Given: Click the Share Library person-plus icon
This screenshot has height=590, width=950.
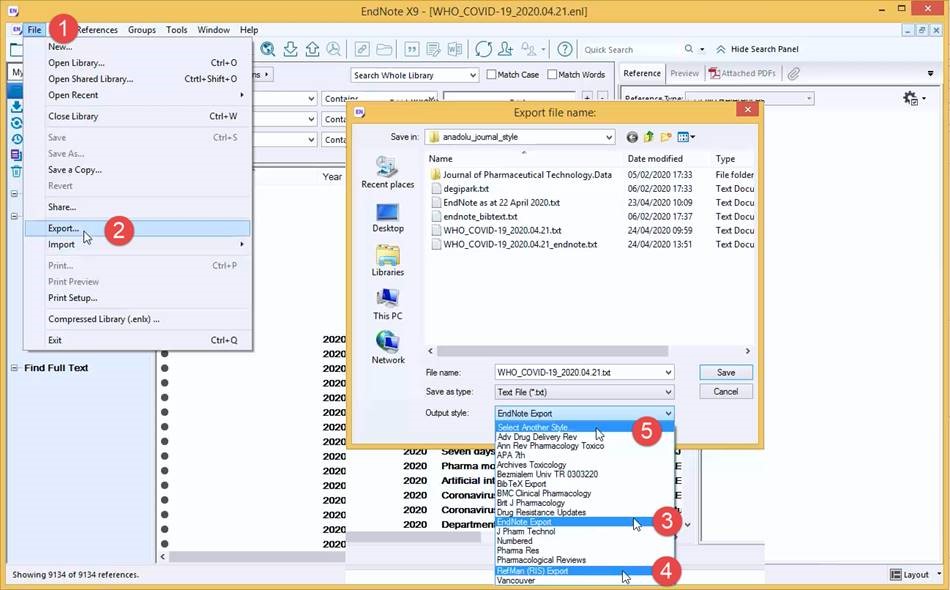Looking at the screenshot, I should click(505, 49).
